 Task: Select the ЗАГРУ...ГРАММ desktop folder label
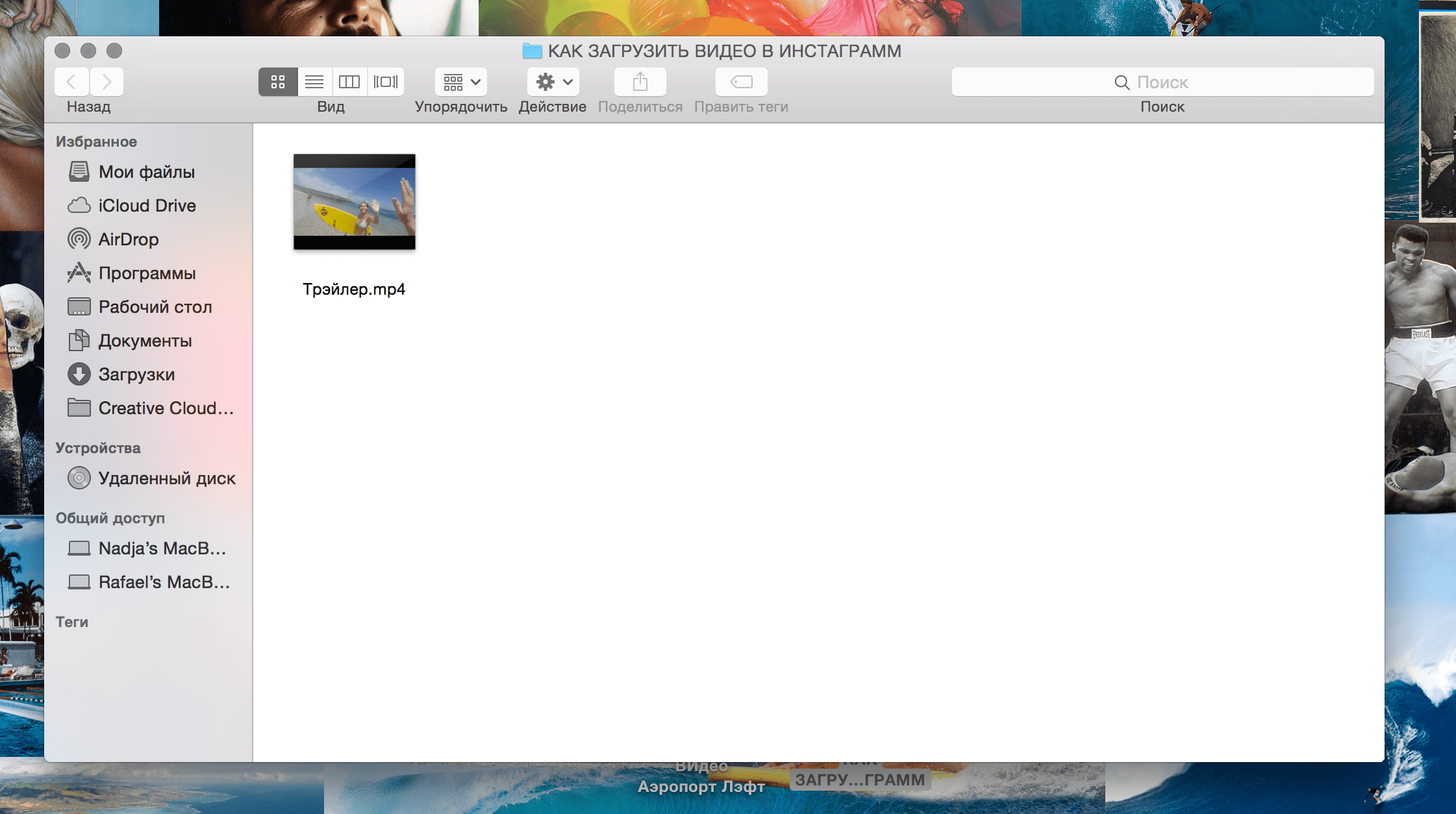(x=860, y=780)
